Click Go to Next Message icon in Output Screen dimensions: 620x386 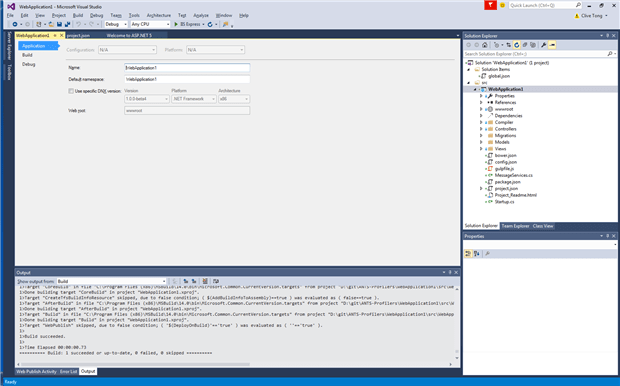(194, 281)
